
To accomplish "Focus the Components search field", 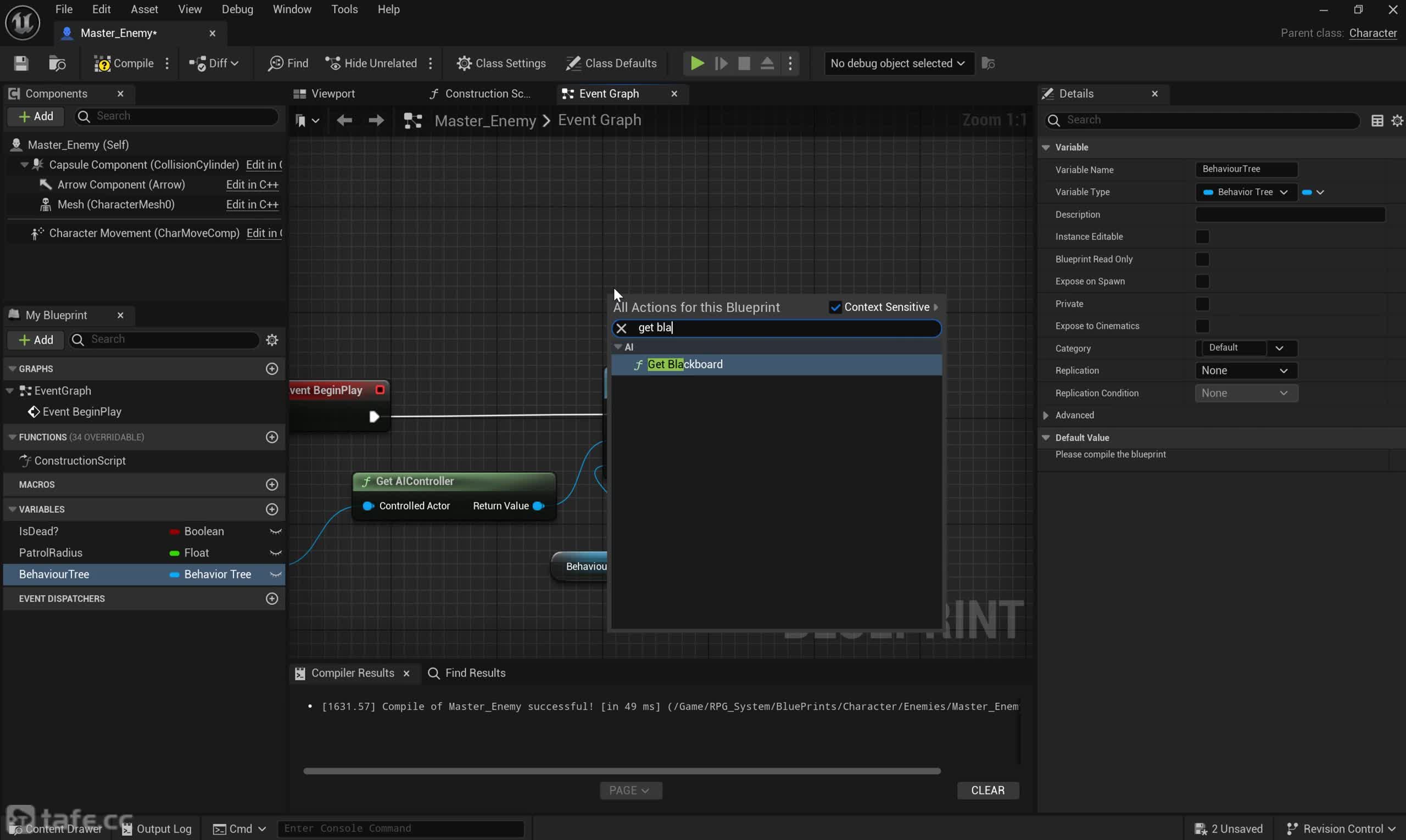I will pos(177,116).
